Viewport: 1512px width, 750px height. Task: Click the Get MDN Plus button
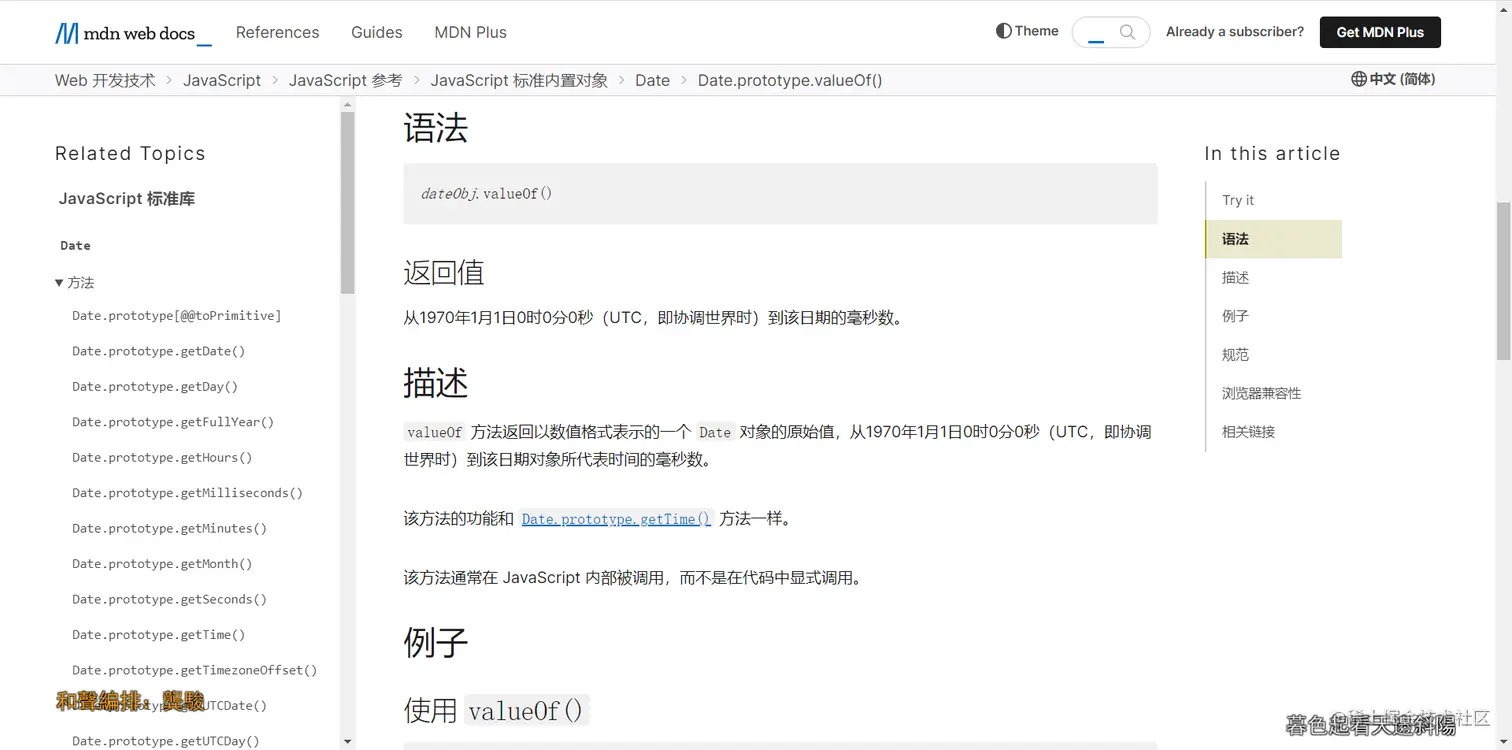[x=1380, y=32]
